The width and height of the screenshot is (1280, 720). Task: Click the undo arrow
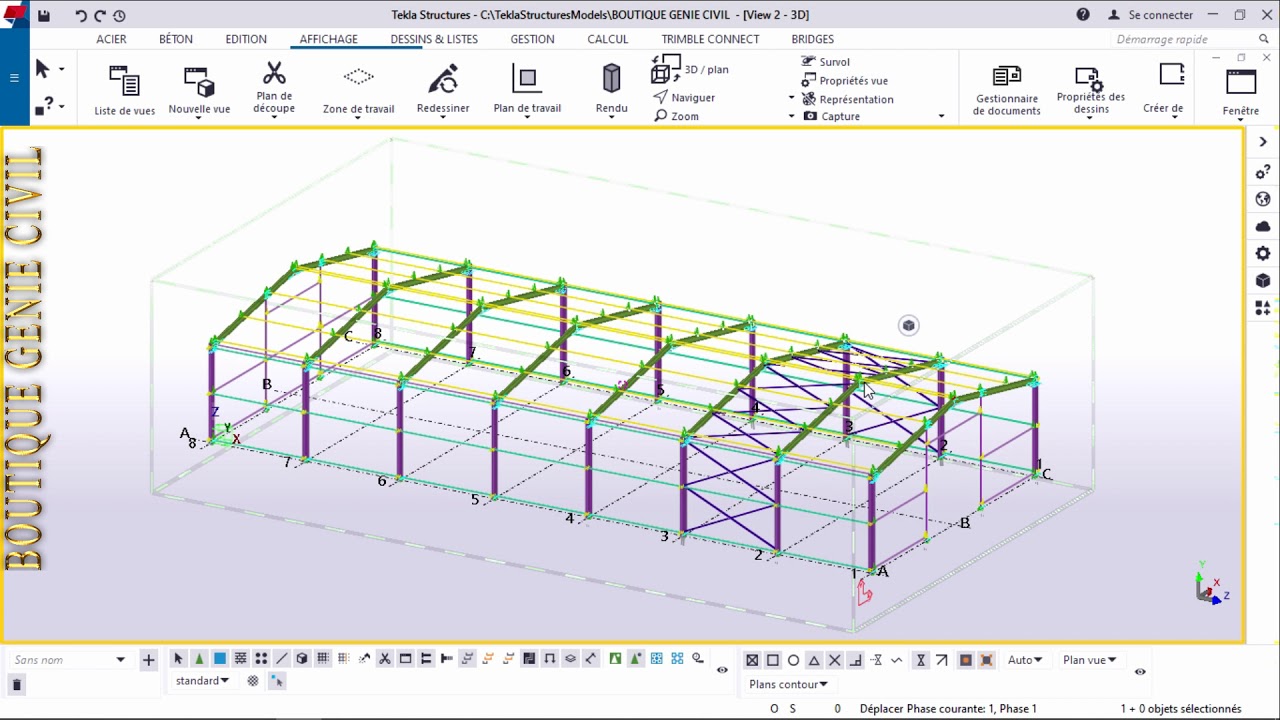coord(81,16)
